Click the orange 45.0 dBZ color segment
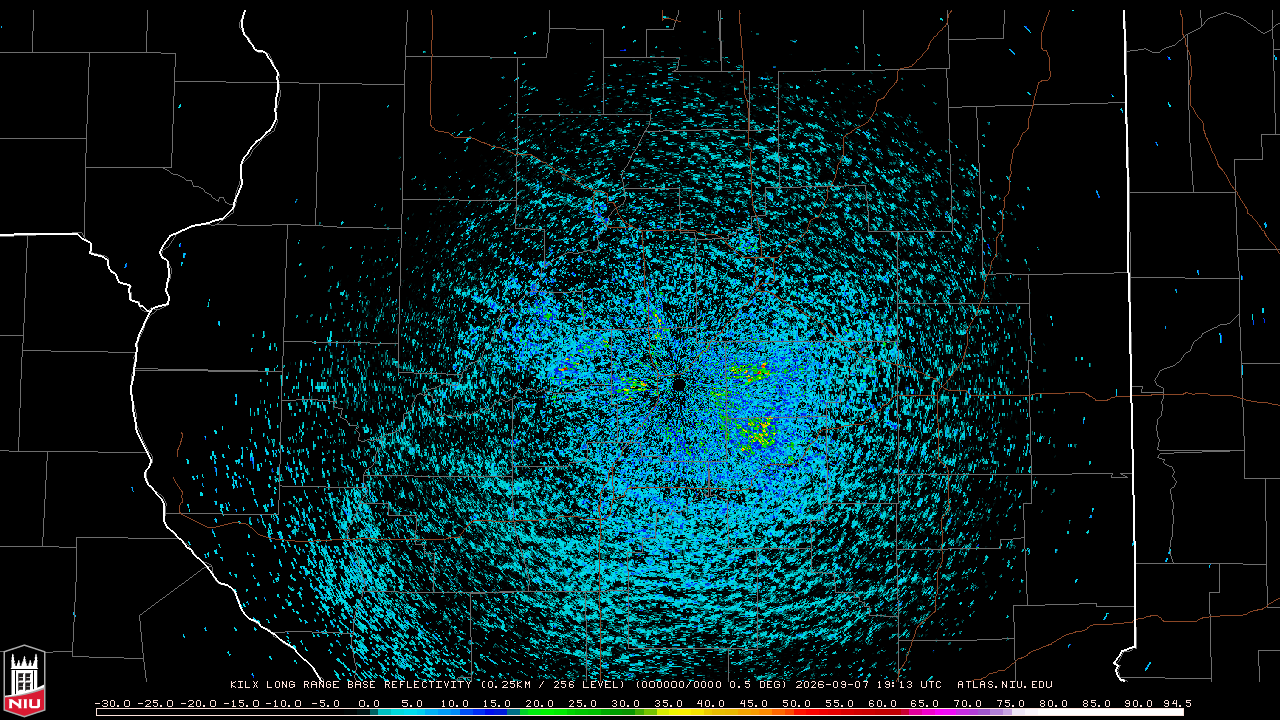This screenshot has width=1280, height=720. (x=754, y=712)
